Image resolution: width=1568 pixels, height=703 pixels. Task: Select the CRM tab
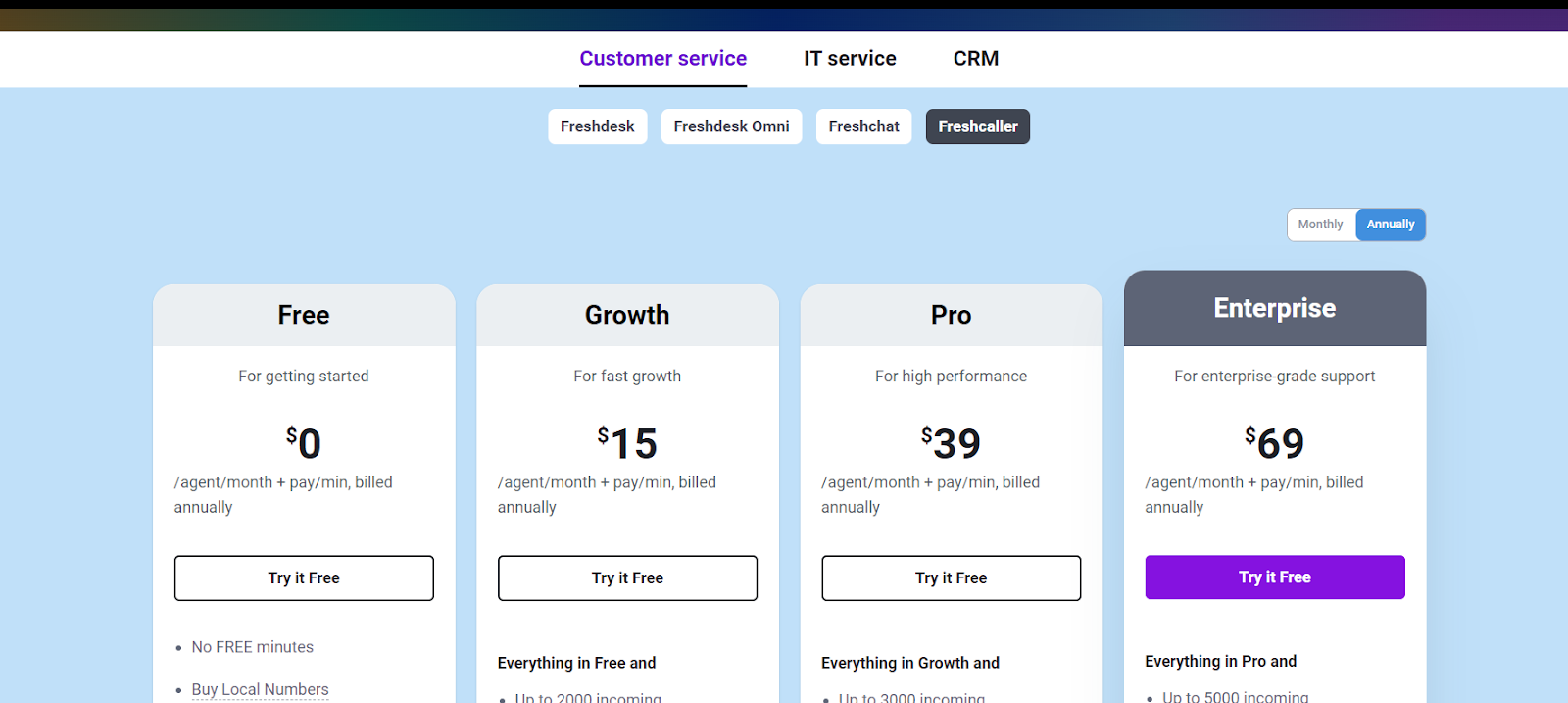pyautogui.click(x=976, y=59)
